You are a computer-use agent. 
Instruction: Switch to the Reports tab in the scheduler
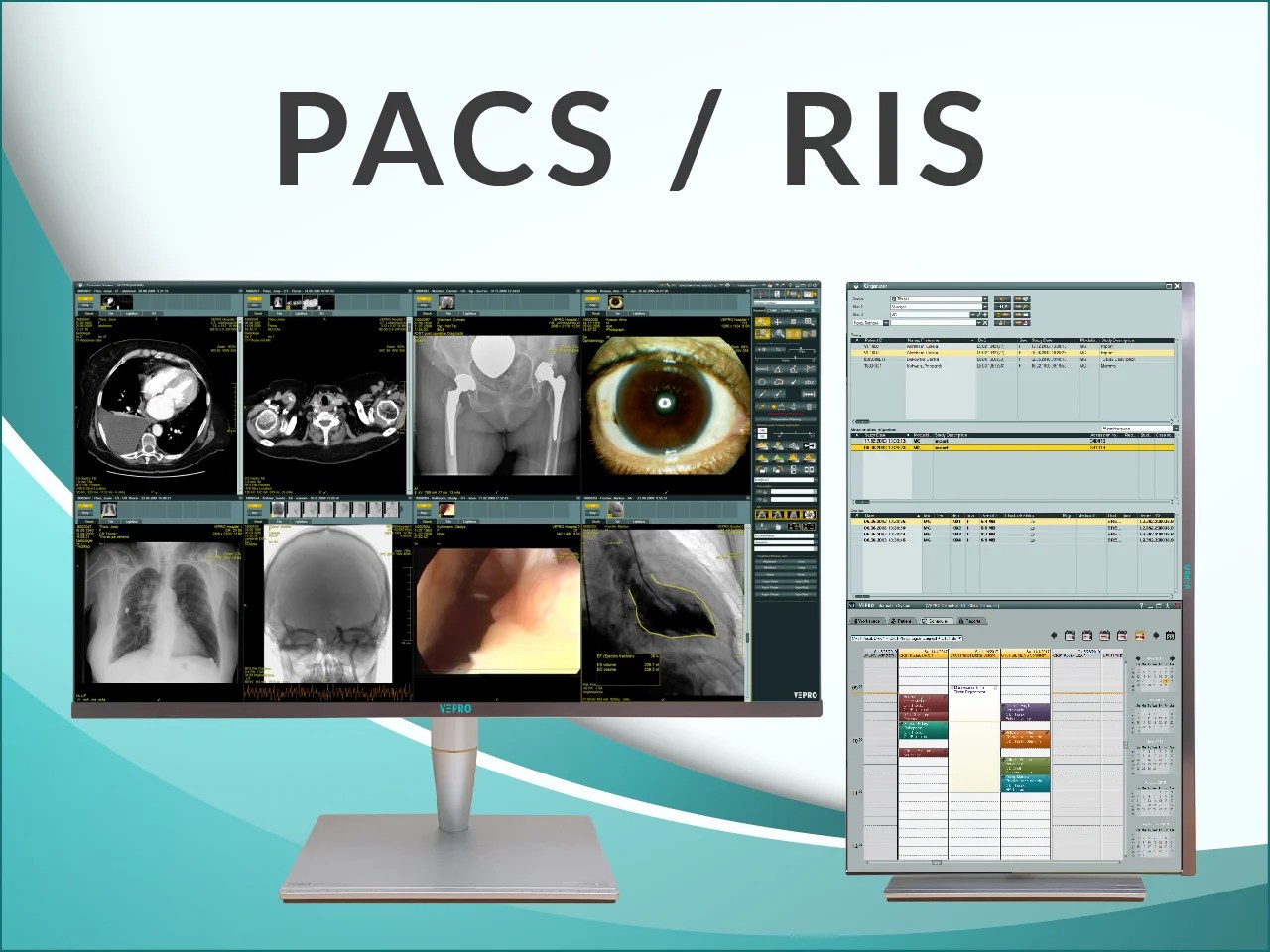pyautogui.click(x=970, y=621)
